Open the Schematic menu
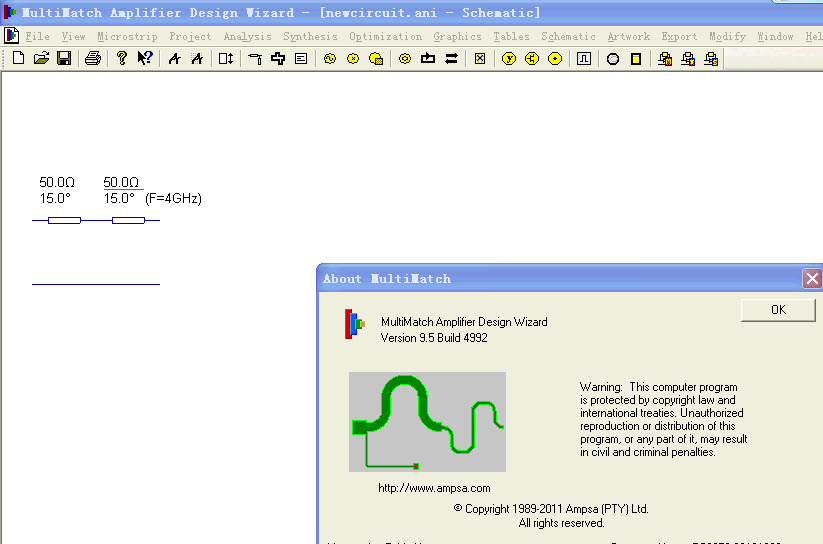The height and width of the screenshot is (544, 823). click(x=568, y=36)
